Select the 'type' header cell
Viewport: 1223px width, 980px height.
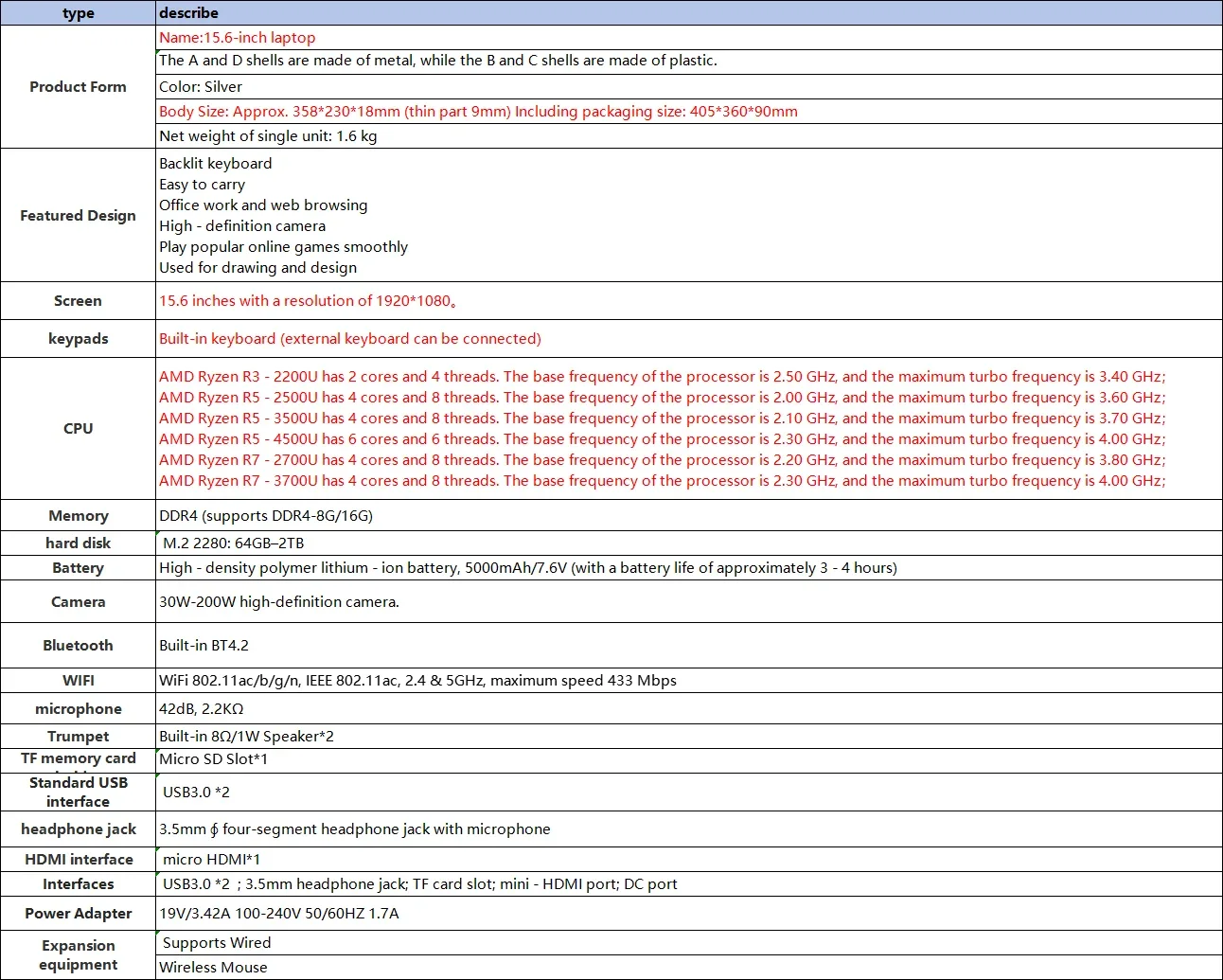click(78, 13)
